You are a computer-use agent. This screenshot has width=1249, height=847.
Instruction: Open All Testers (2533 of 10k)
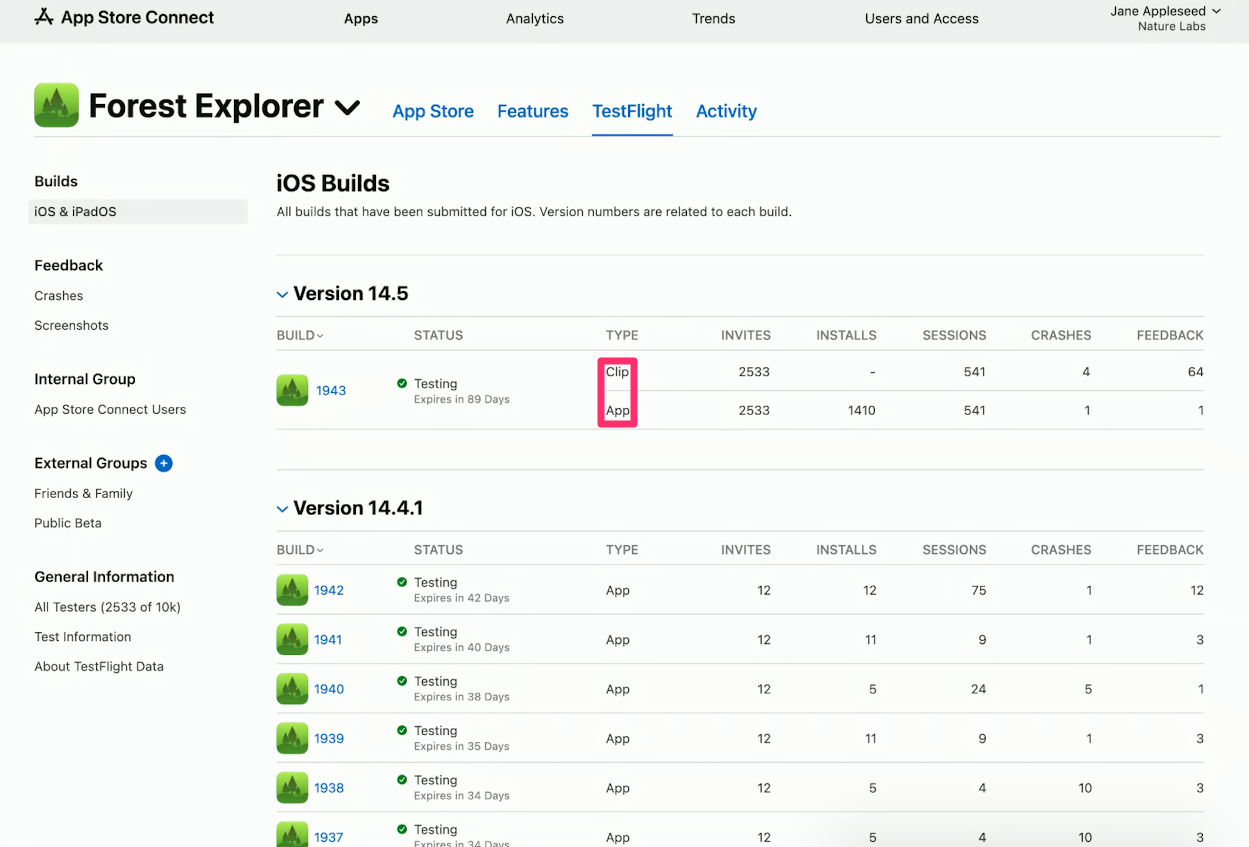click(x=107, y=607)
